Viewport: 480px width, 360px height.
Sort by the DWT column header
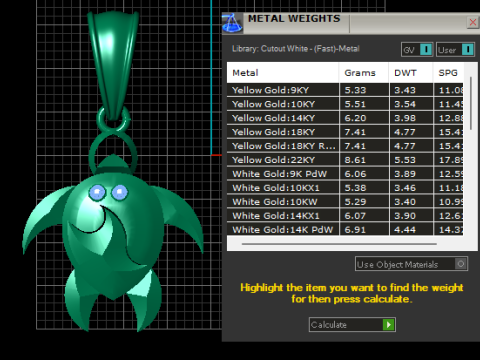411,73
